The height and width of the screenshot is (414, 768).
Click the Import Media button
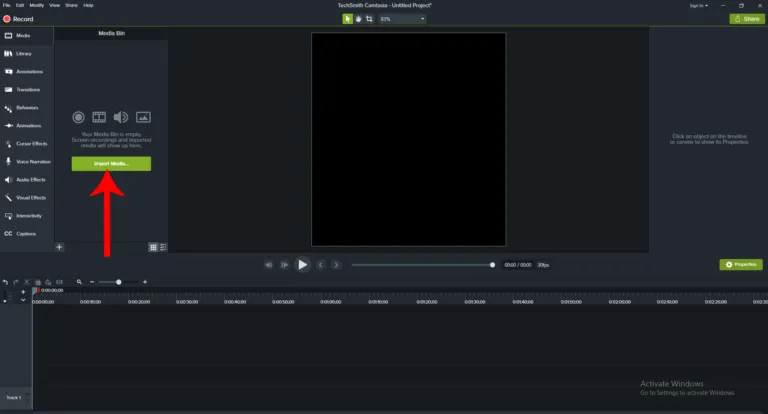coord(111,163)
